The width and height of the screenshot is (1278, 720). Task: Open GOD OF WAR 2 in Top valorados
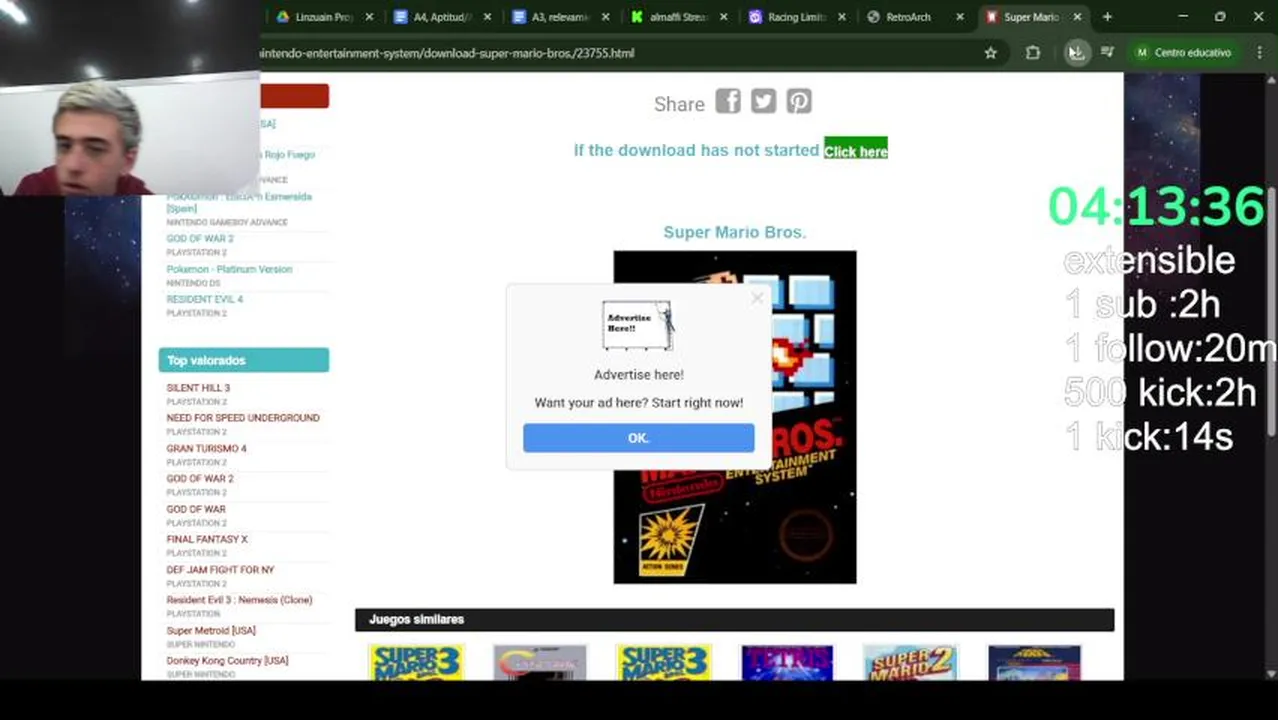click(x=200, y=478)
